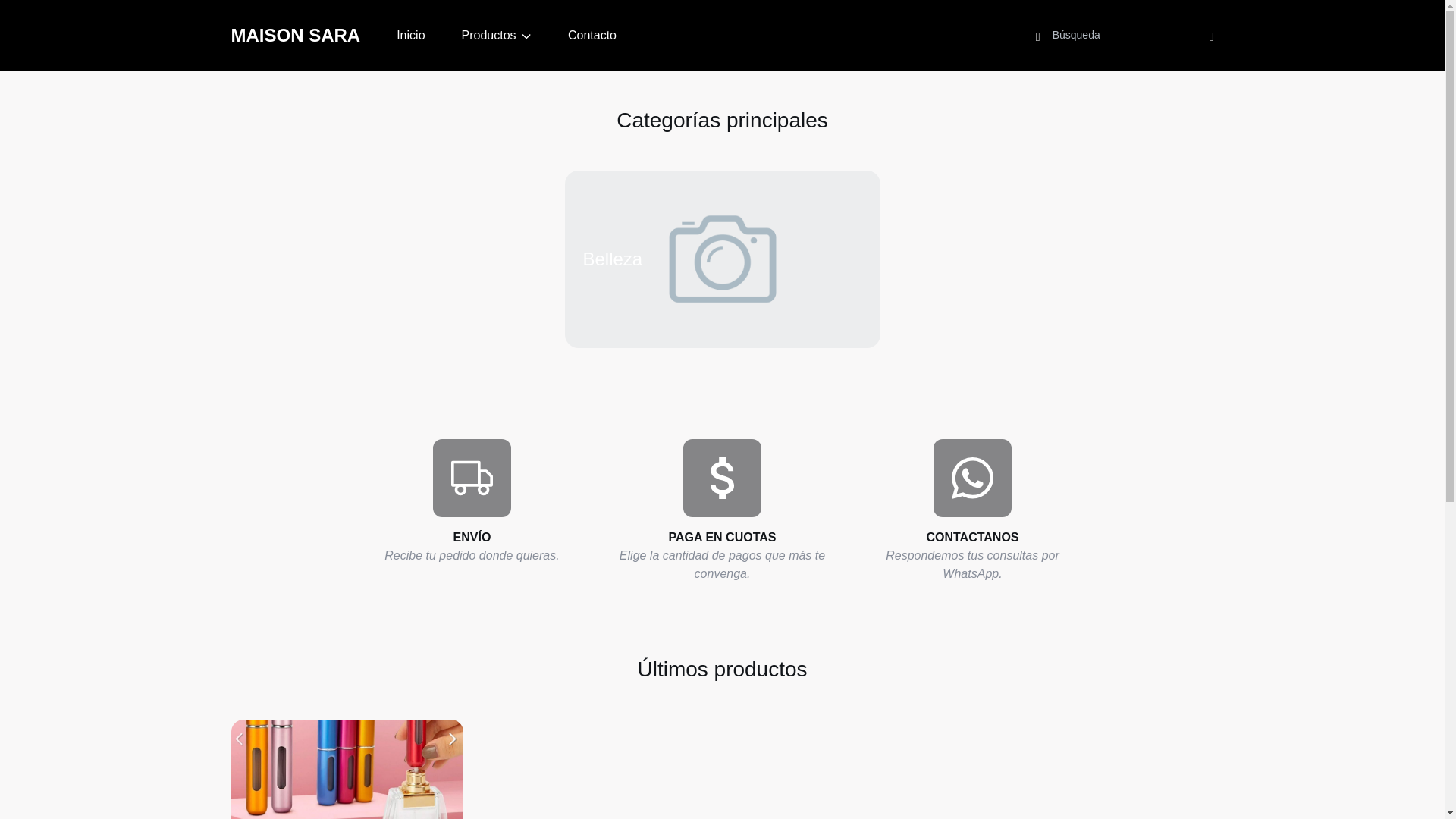
Task: Open the Belleza category card
Action: pyautogui.click(x=722, y=259)
